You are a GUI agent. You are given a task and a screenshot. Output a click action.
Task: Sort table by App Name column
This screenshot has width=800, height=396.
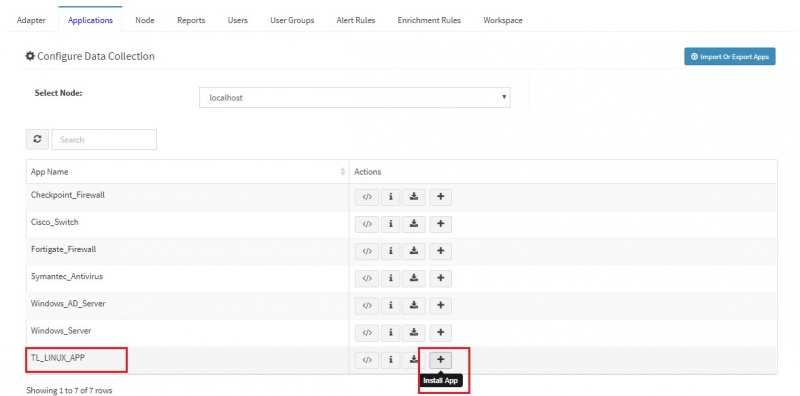pyautogui.click(x=187, y=172)
